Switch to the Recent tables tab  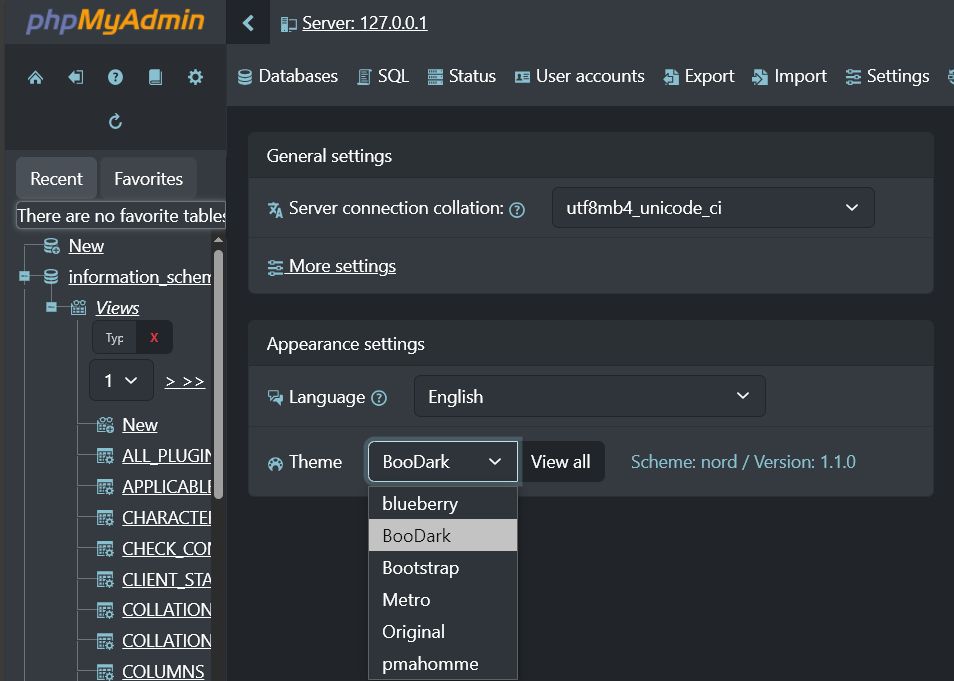[57, 179]
